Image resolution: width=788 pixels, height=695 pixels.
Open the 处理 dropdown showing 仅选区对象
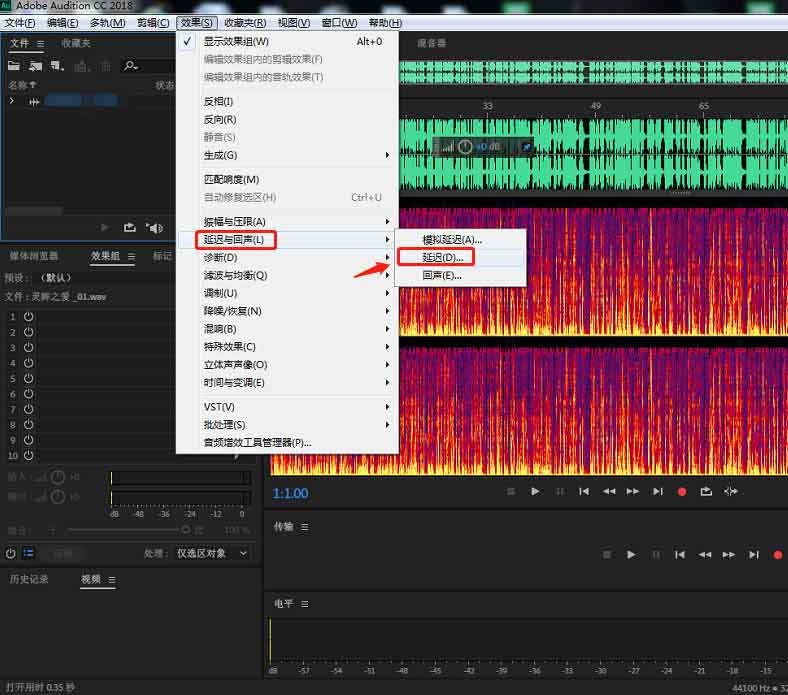tap(213, 553)
